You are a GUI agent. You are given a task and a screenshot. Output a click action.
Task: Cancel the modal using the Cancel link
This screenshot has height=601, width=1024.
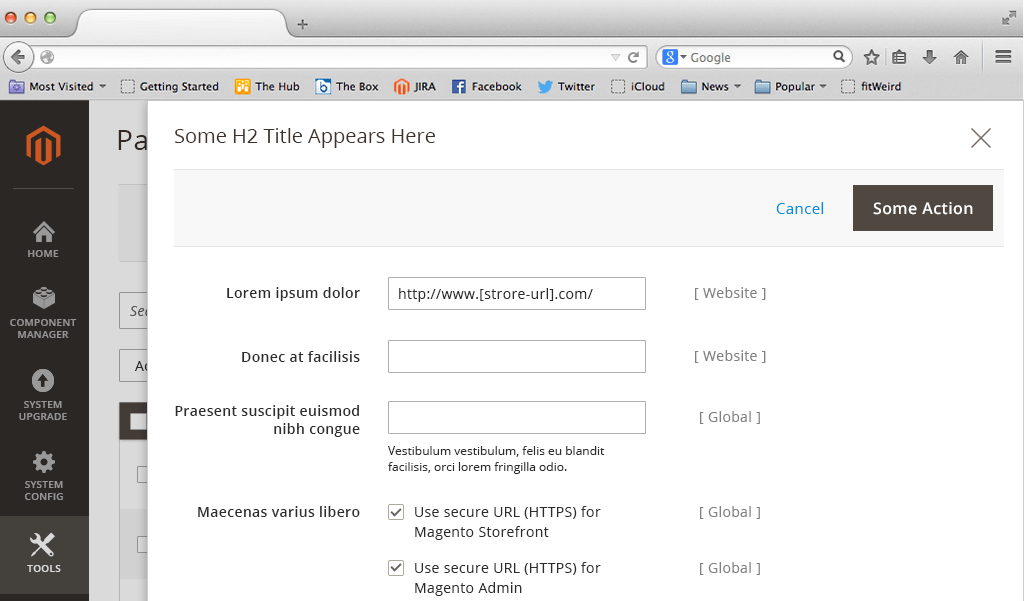(800, 208)
